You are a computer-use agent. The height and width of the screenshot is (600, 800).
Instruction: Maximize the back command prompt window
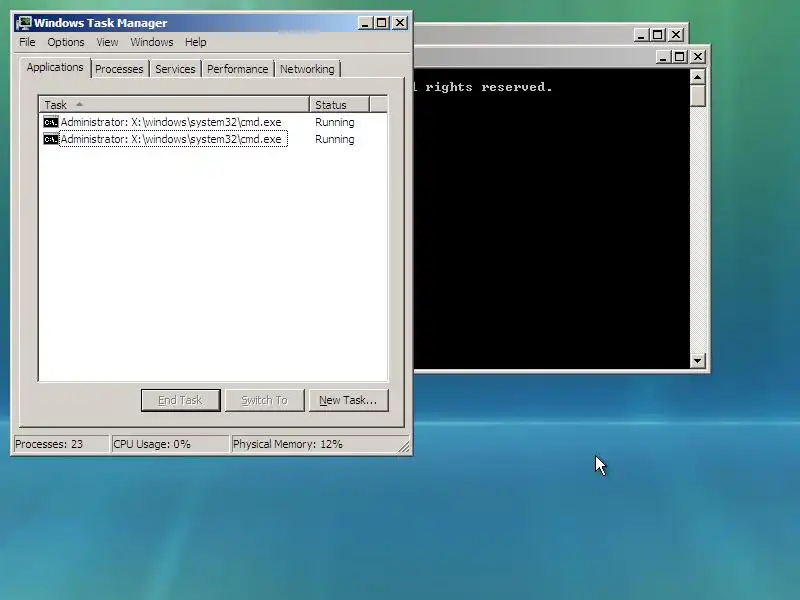(658, 35)
